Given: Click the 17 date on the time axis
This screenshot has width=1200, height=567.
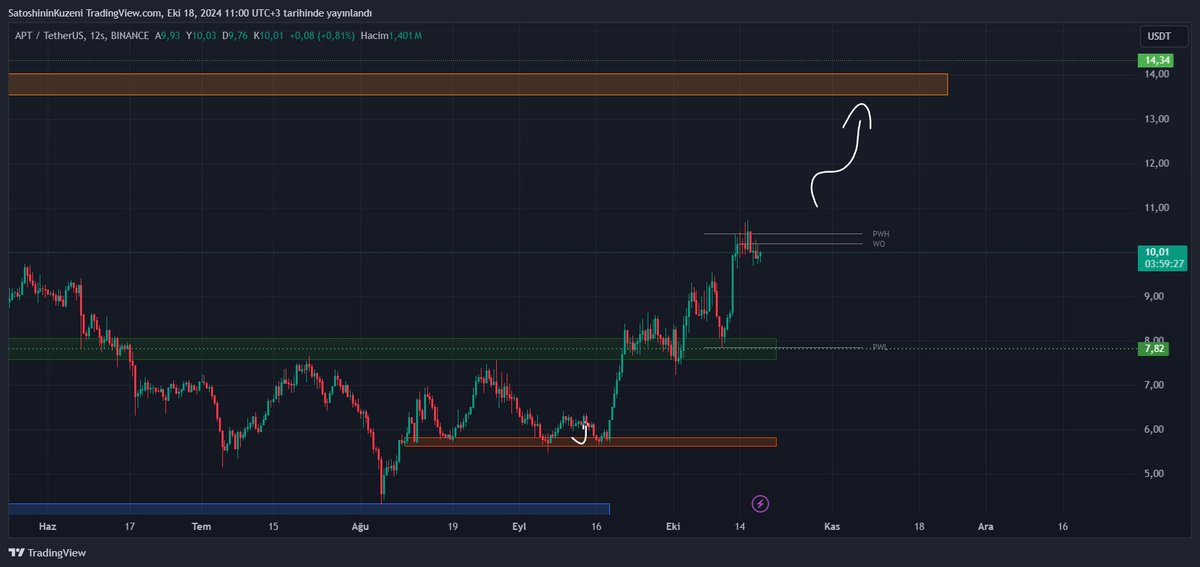Looking at the screenshot, I should coord(130,526).
